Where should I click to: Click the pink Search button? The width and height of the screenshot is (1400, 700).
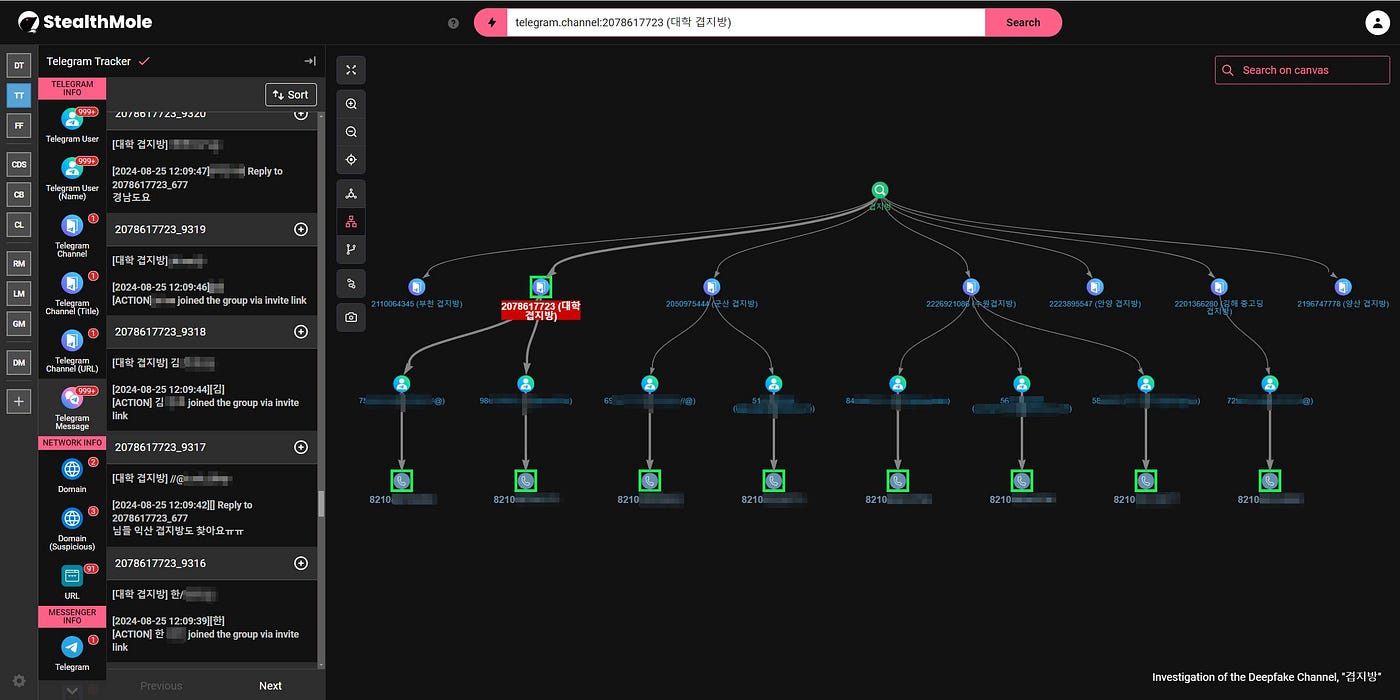point(1023,22)
